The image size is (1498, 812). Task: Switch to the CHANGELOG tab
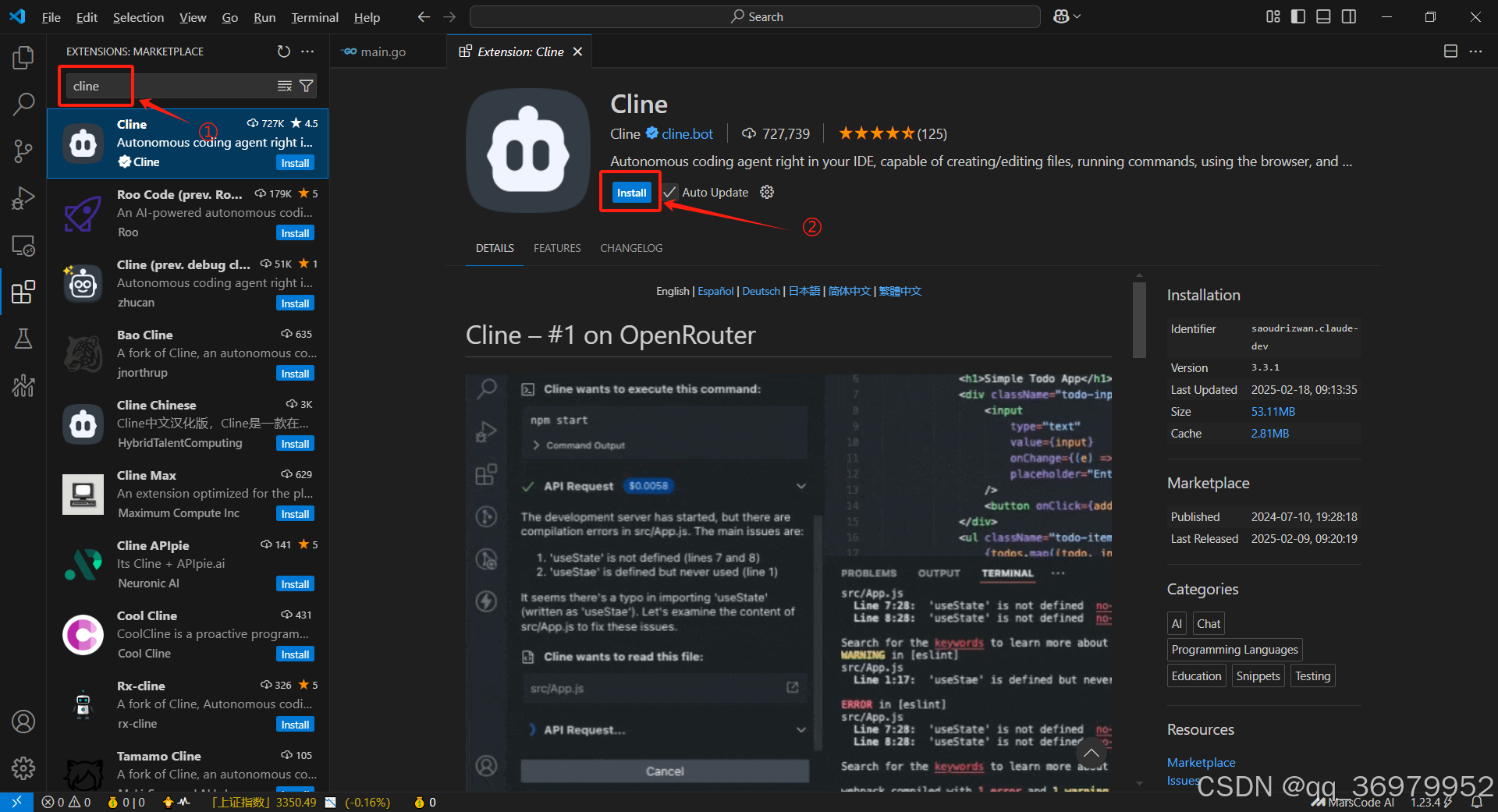631,248
